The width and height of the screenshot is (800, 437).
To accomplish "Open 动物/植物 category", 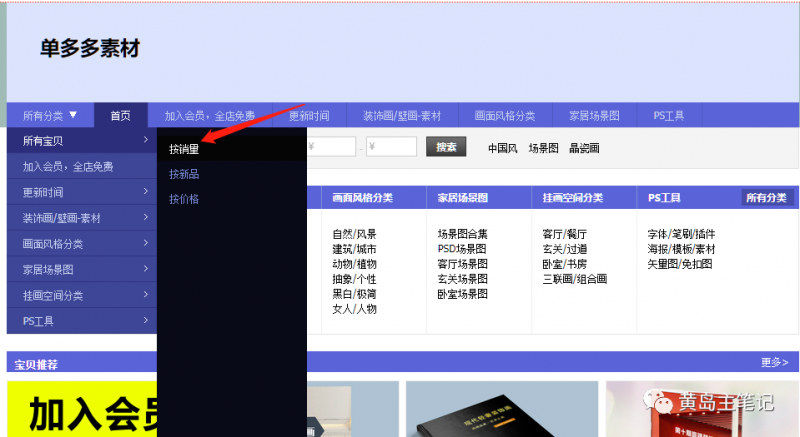I will click(x=355, y=264).
